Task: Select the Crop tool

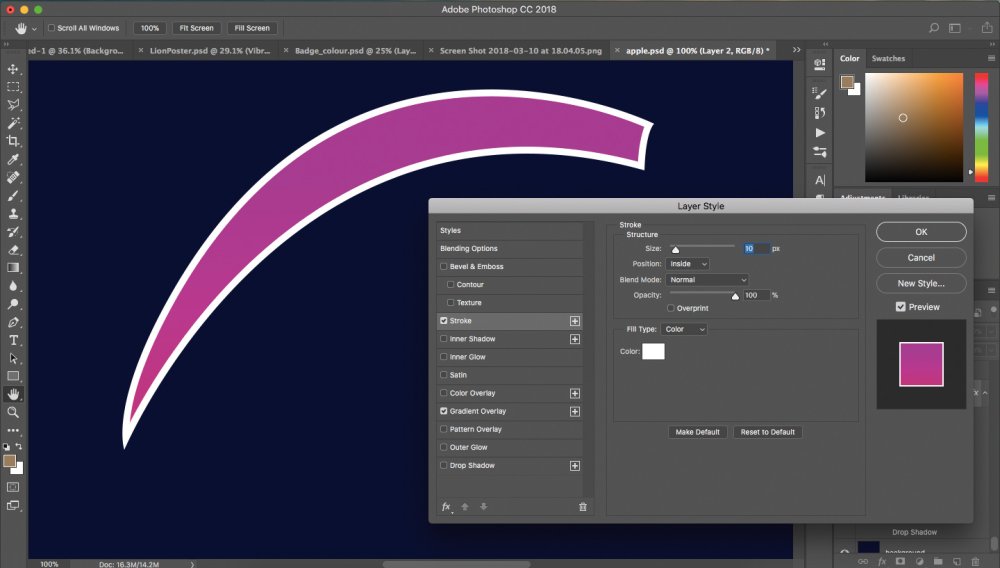Action: 13,141
